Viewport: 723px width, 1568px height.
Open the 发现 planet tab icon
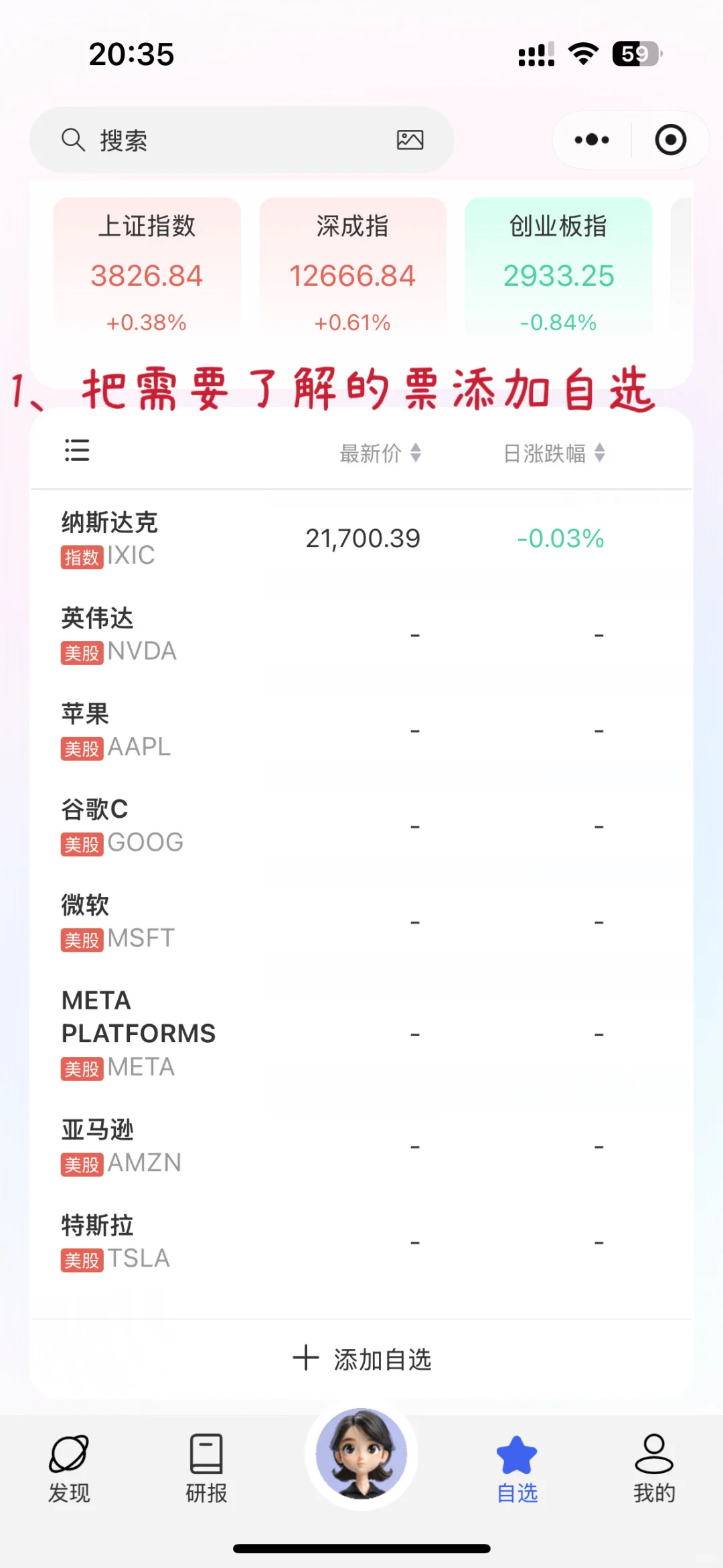click(69, 1468)
